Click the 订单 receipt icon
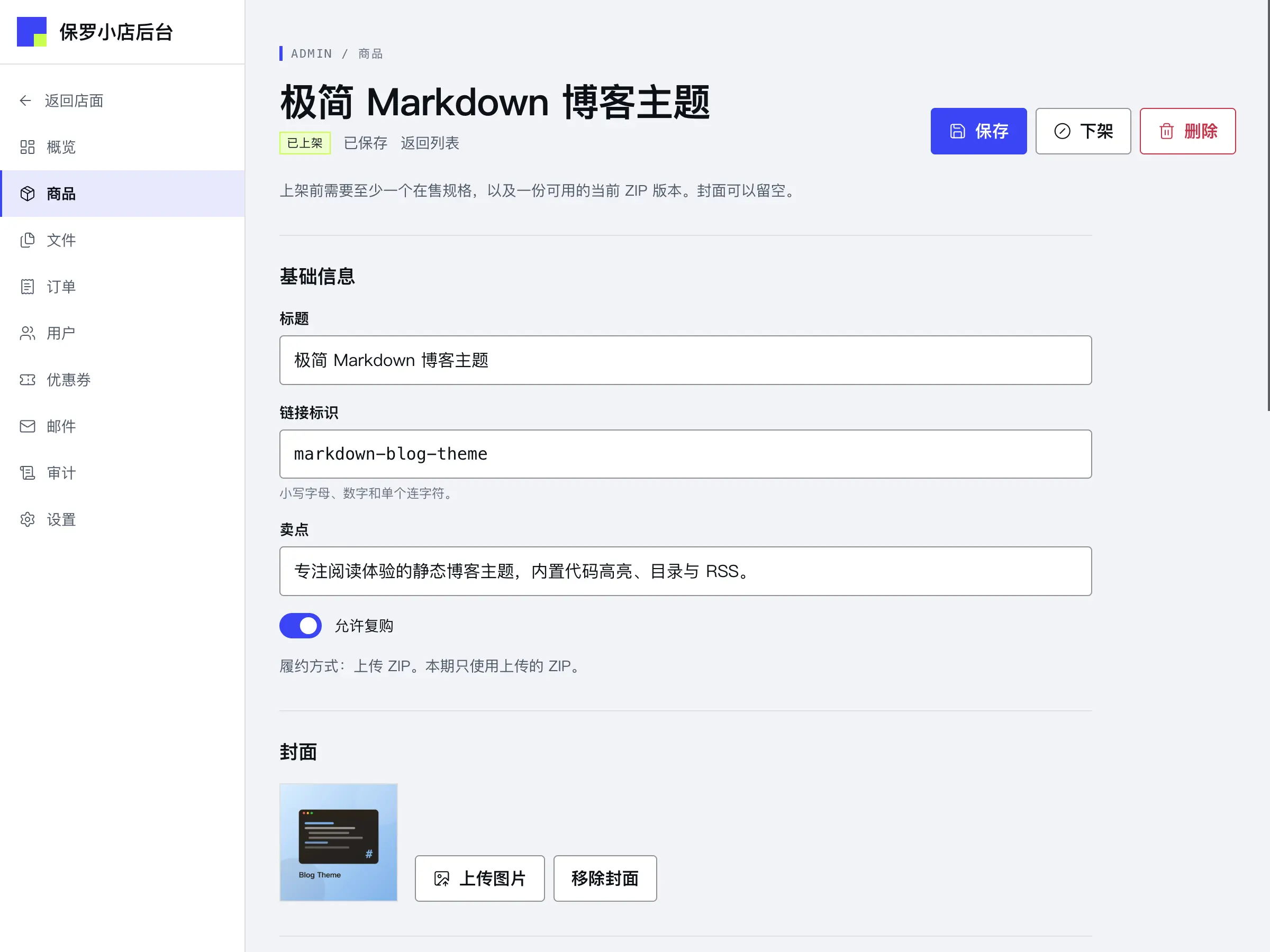1270x952 pixels. pyautogui.click(x=28, y=287)
